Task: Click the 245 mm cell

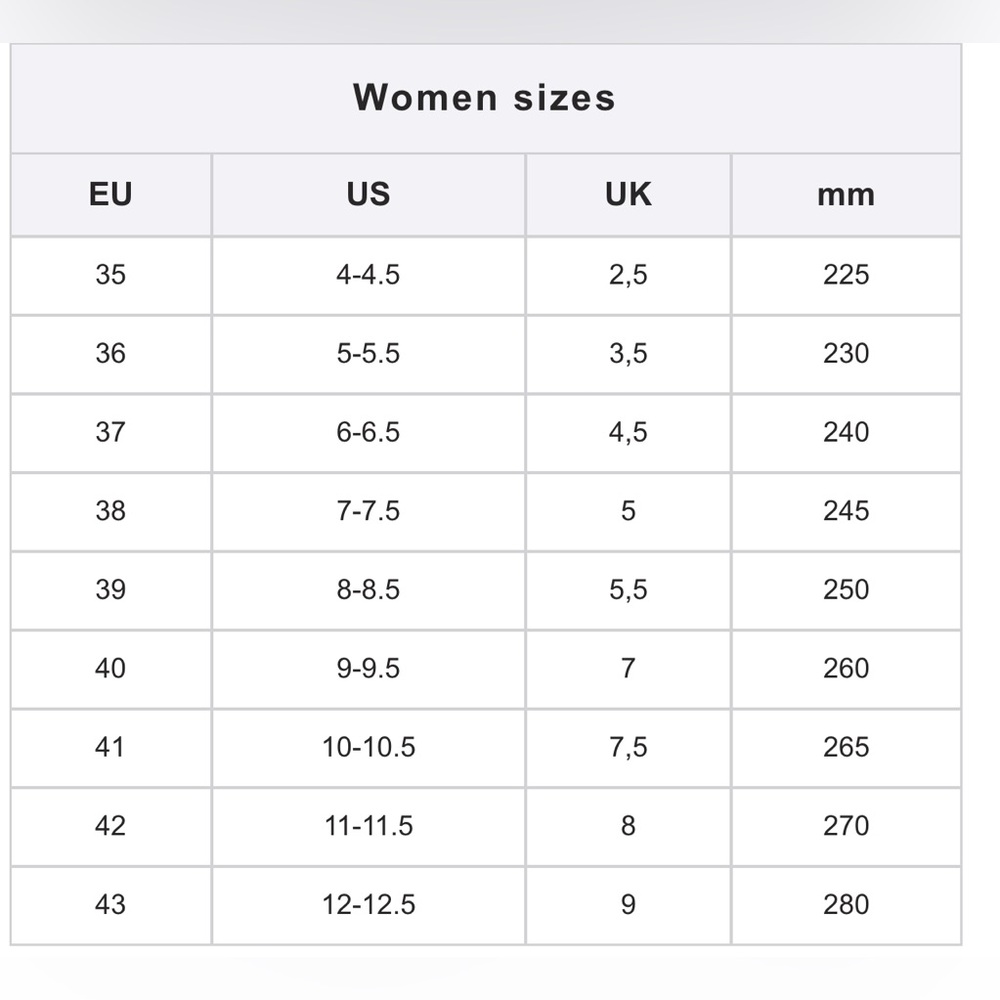Action: pyautogui.click(x=846, y=511)
